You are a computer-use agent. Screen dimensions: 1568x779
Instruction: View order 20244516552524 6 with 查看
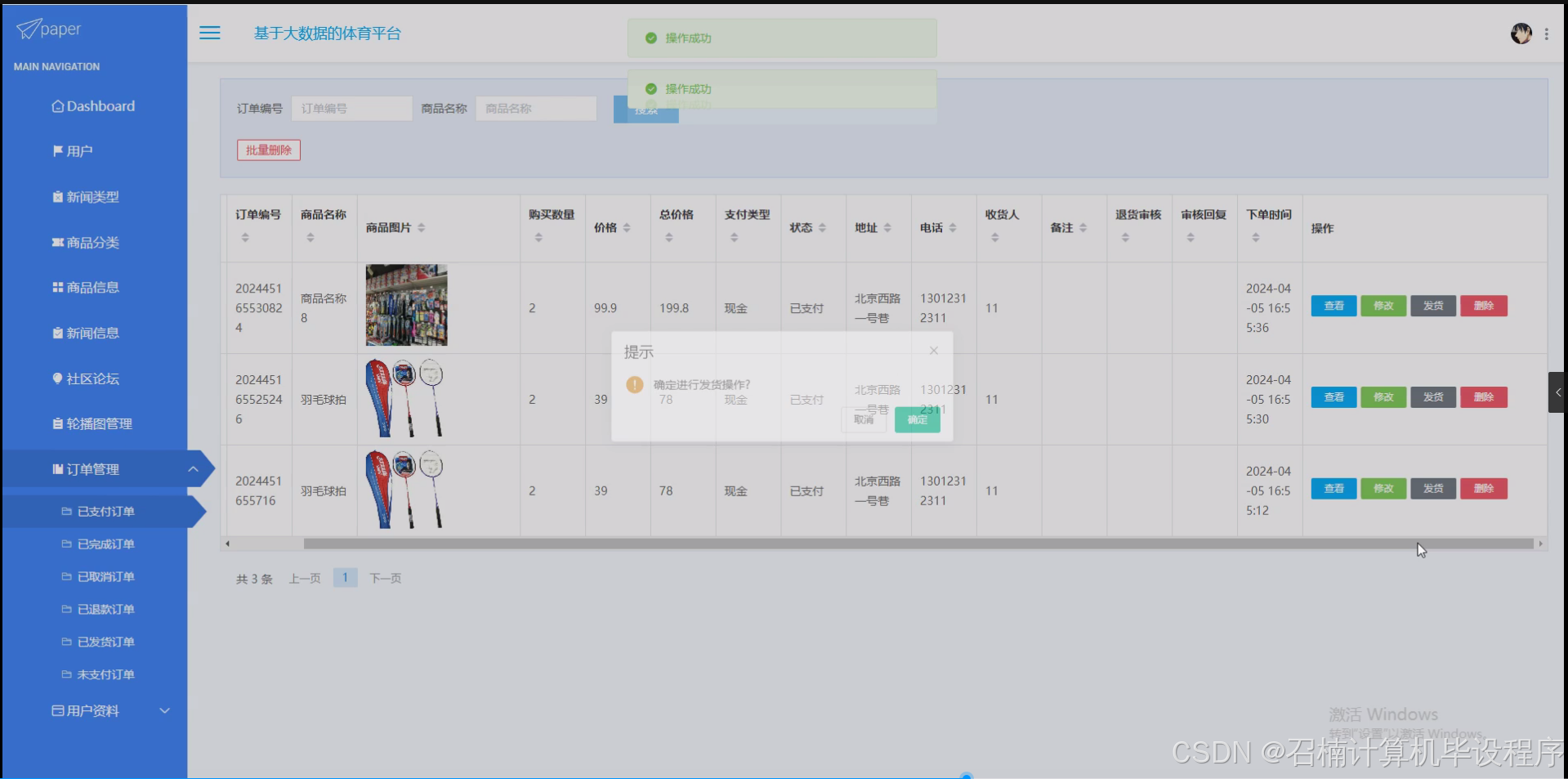[1333, 397]
